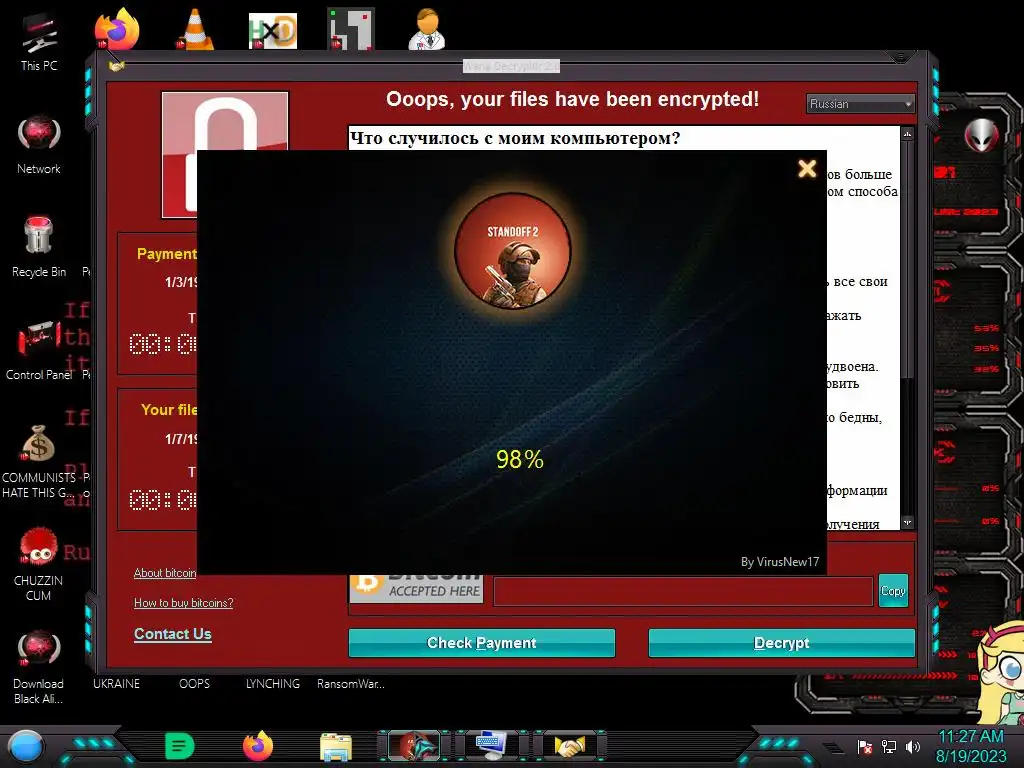The width and height of the screenshot is (1024, 768).
Task: Click the scrollbar down arrow in the text pane
Action: coord(907,522)
